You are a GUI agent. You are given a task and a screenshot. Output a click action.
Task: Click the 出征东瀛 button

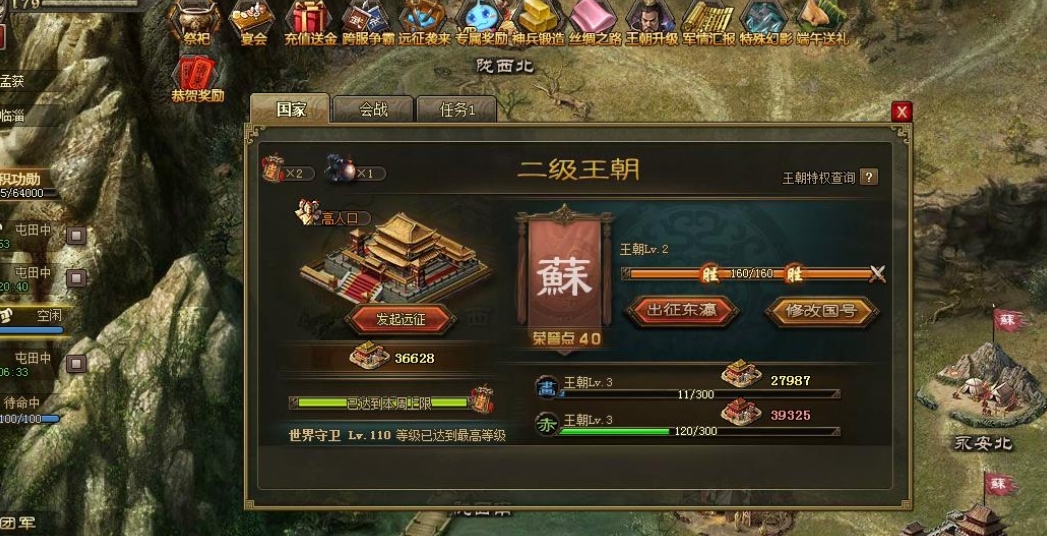(682, 310)
